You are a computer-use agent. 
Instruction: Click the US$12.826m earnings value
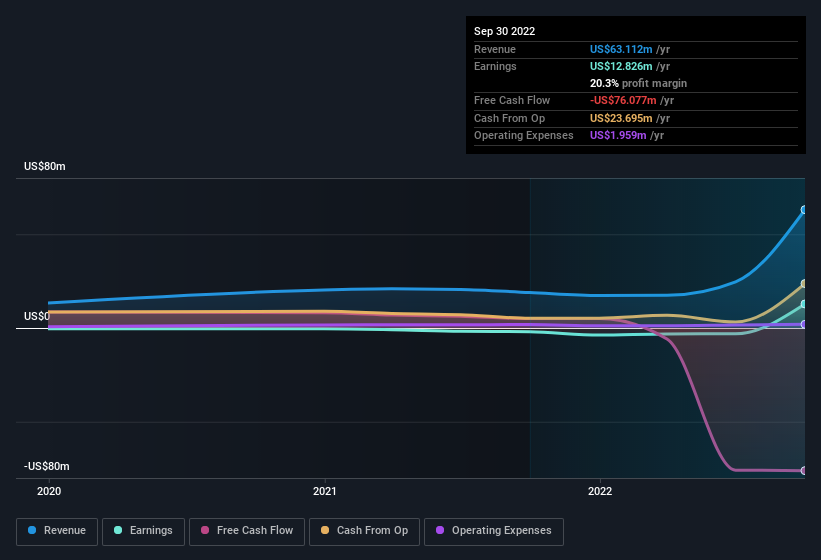click(621, 66)
